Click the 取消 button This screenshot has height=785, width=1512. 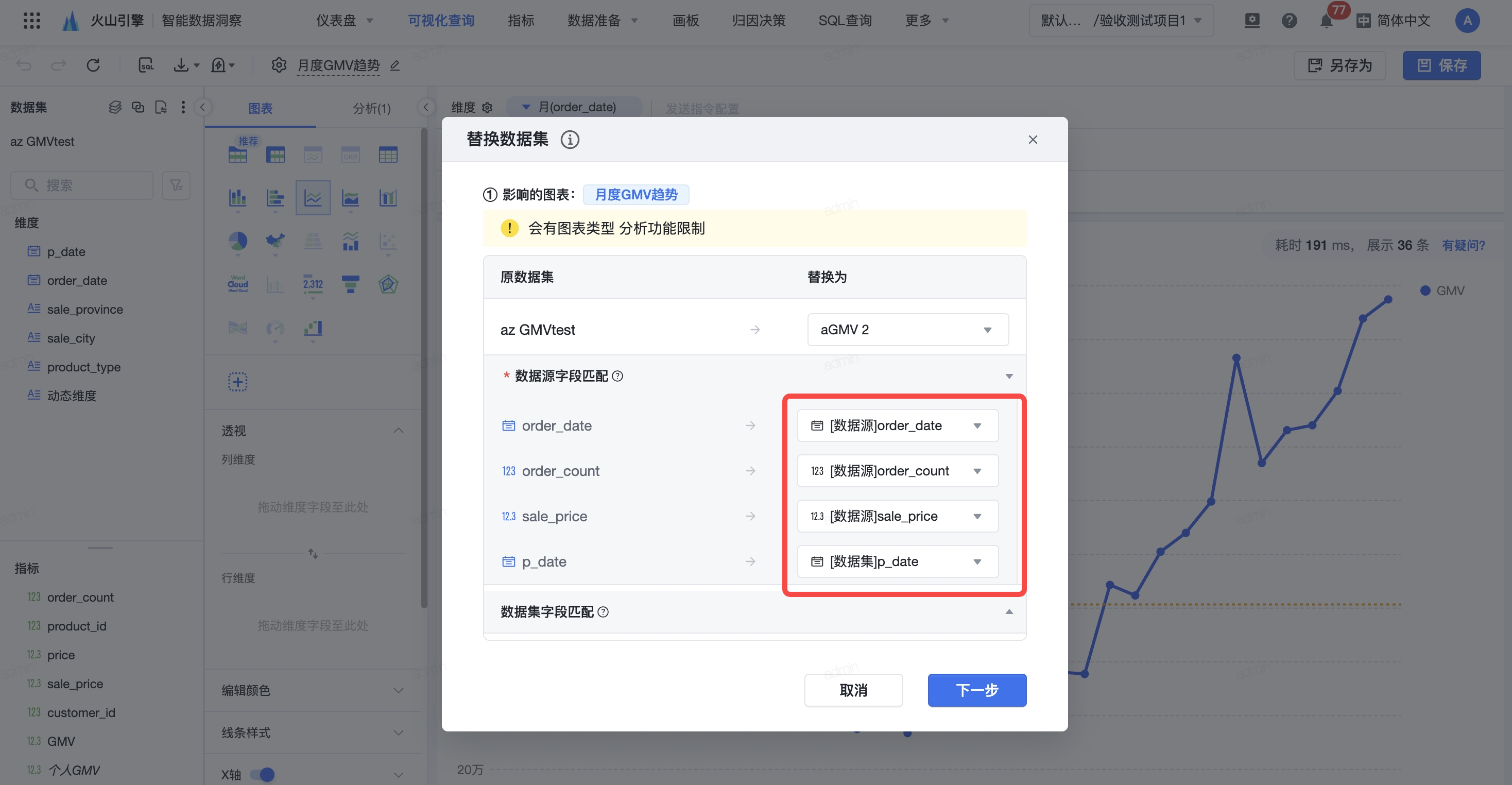(853, 690)
